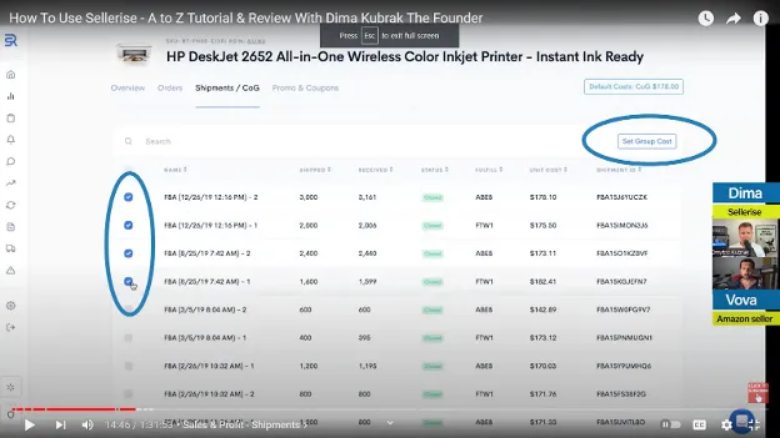
Task: Open the truck shipments sidebar icon
Action: (11, 248)
